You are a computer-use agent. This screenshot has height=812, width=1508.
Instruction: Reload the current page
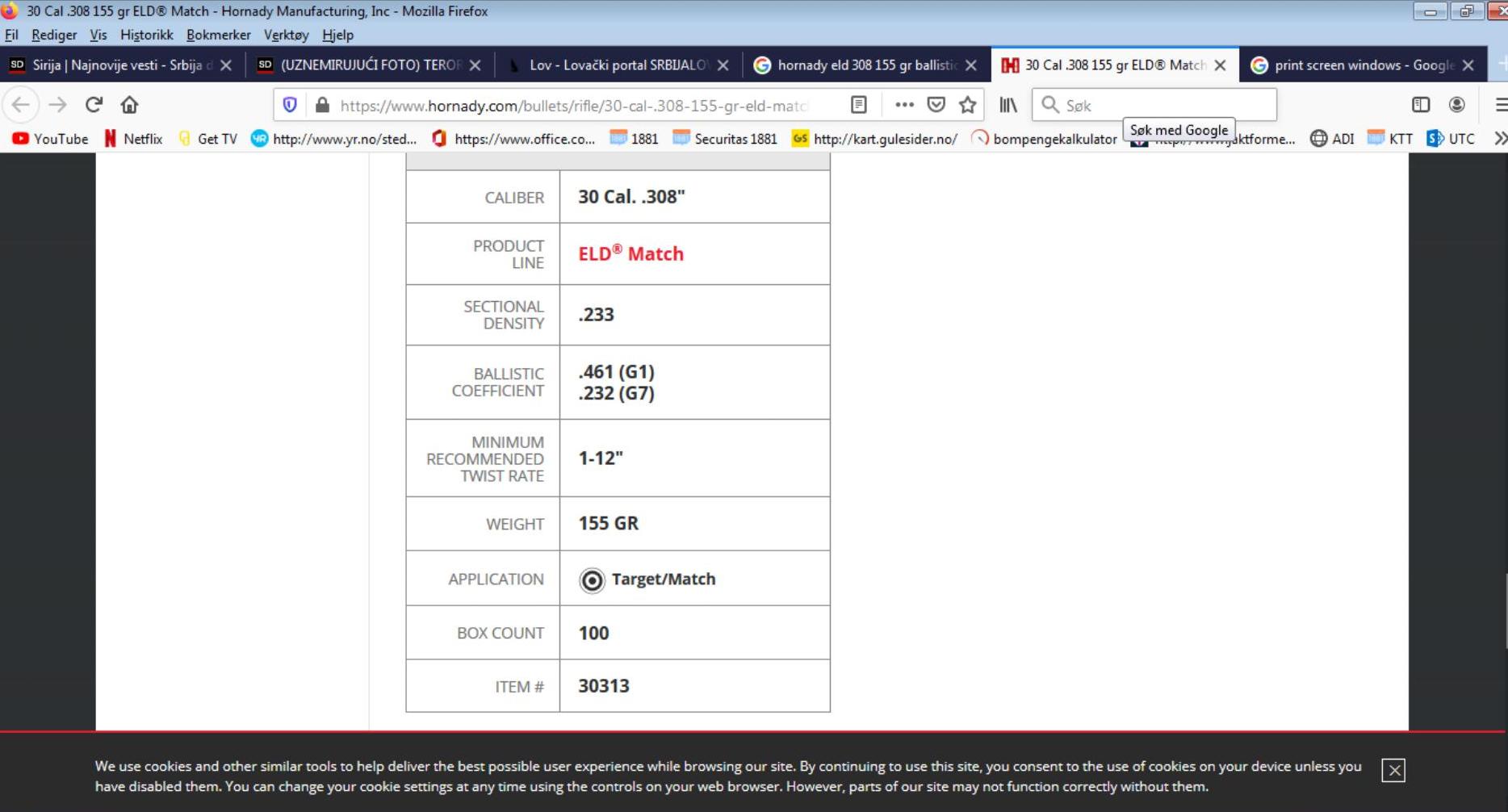pos(94,105)
